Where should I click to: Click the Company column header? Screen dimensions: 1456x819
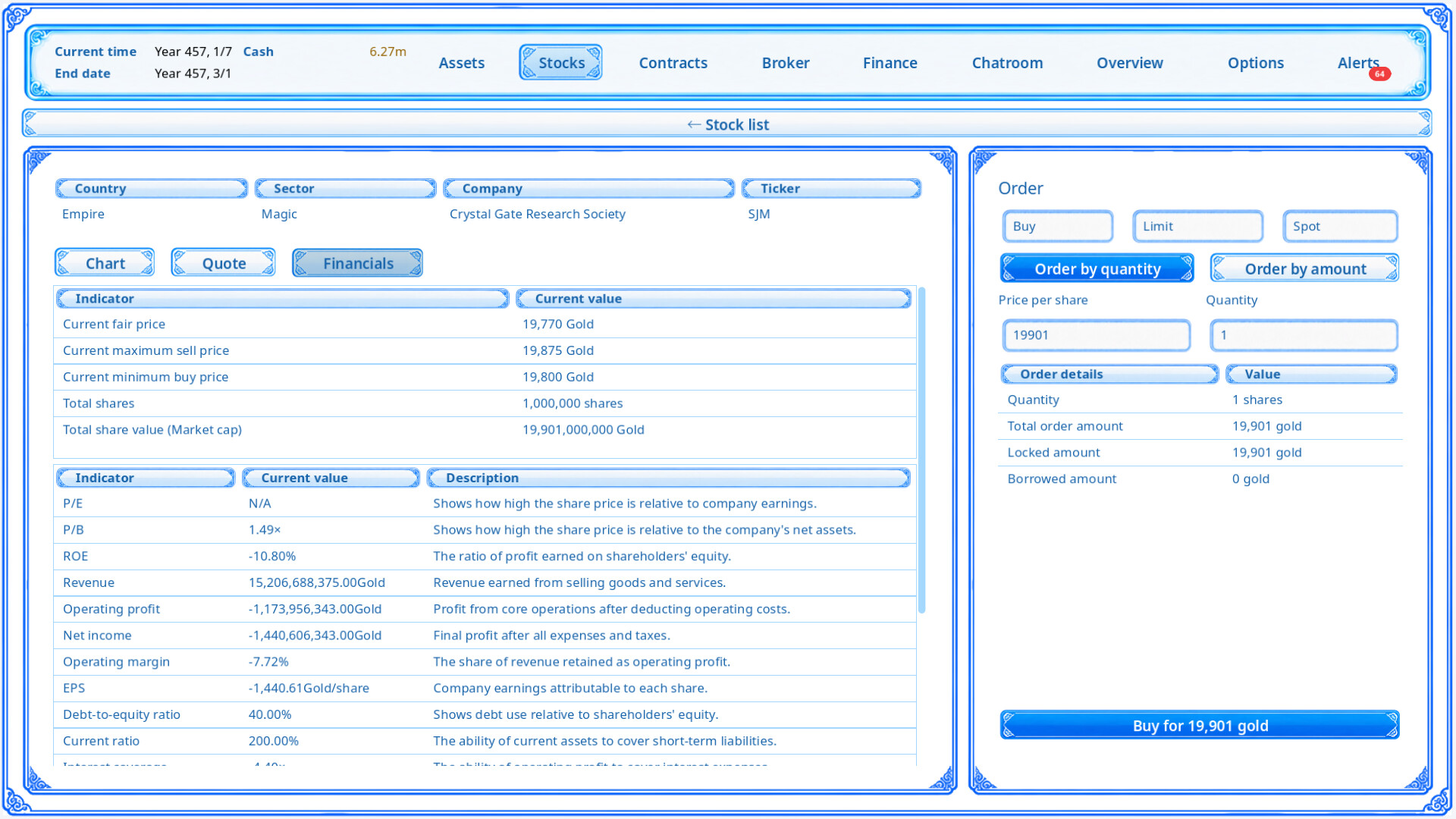tap(589, 189)
